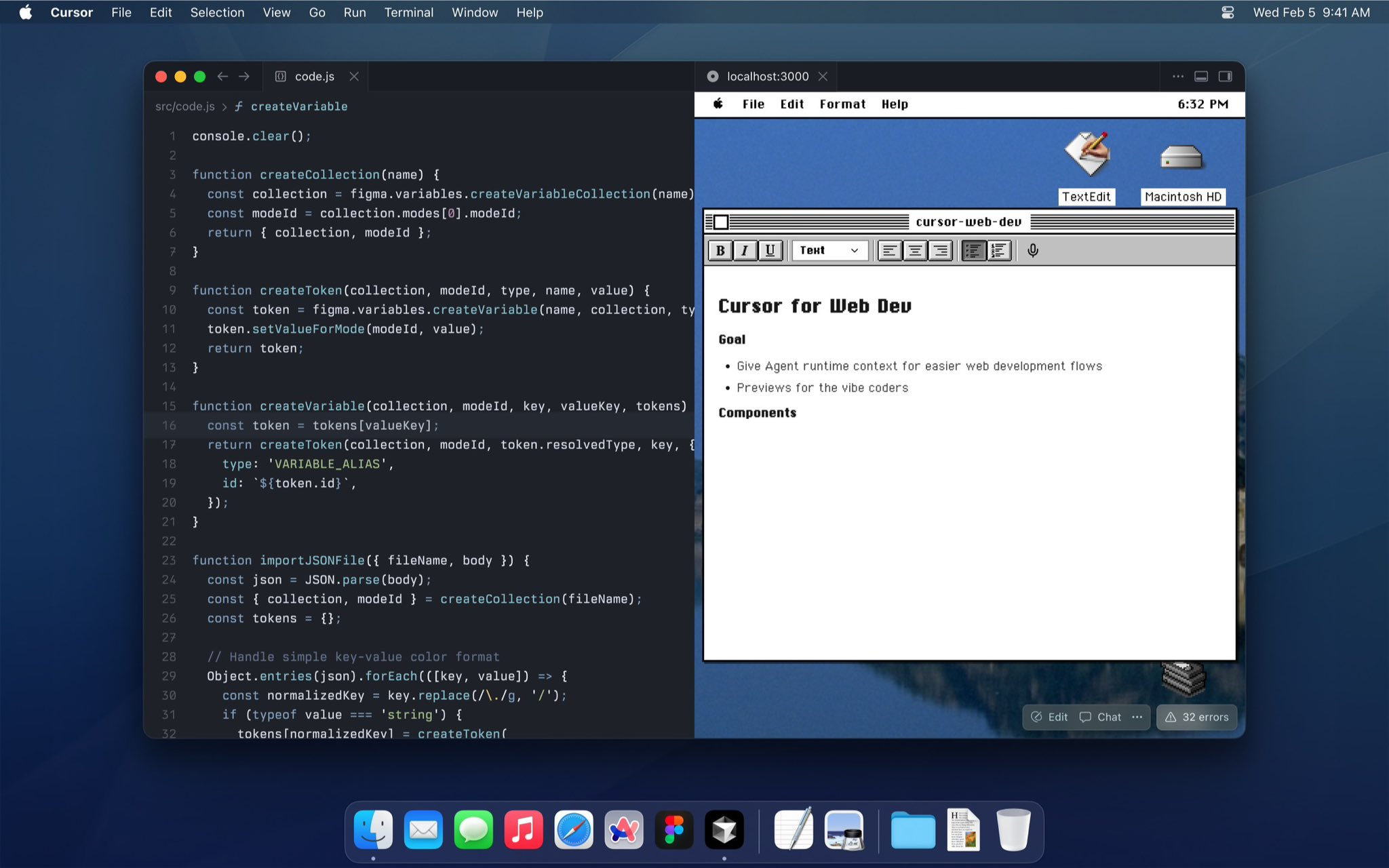Click the retro 6:32 PM clock
Image resolution: width=1389 pixels, height=868 pixels.
click(1202, 104)
